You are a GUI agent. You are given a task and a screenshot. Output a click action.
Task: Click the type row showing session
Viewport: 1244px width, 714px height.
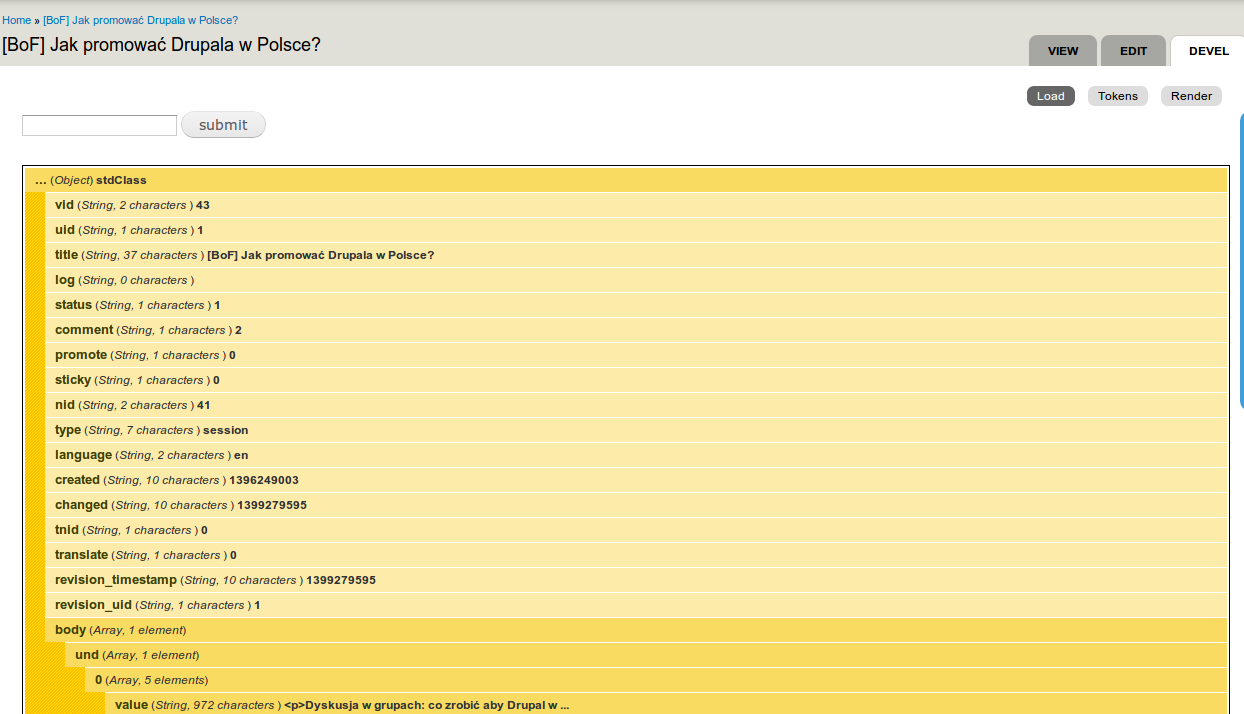[636, 430]
